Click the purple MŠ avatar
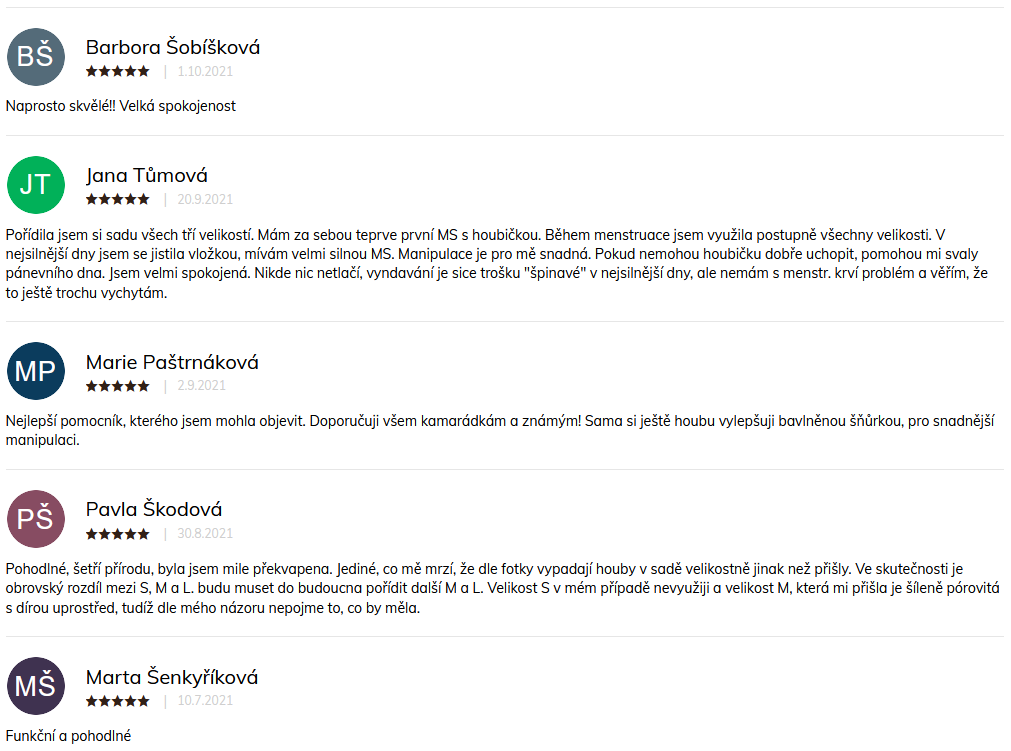The width and height of the screenshot is (1011, 751). pyautogui.click(x=36, y=686)
